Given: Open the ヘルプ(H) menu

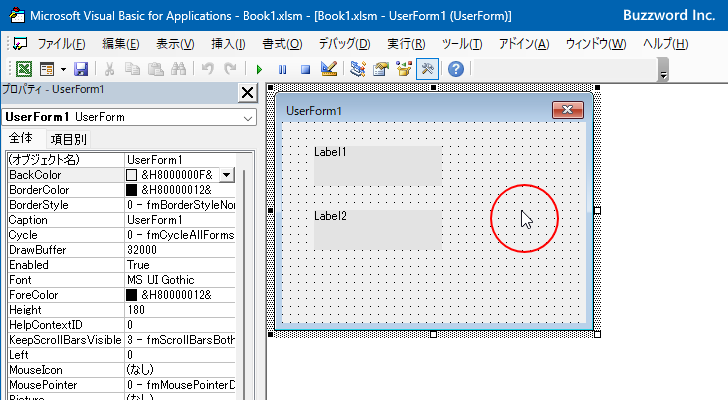Looking at the screenshot, I should click(665, 44).
